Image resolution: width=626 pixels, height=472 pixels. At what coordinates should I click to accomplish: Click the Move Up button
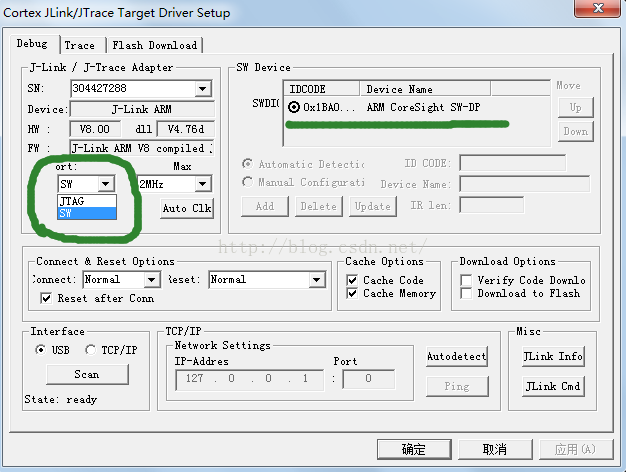tap(575, 107)
